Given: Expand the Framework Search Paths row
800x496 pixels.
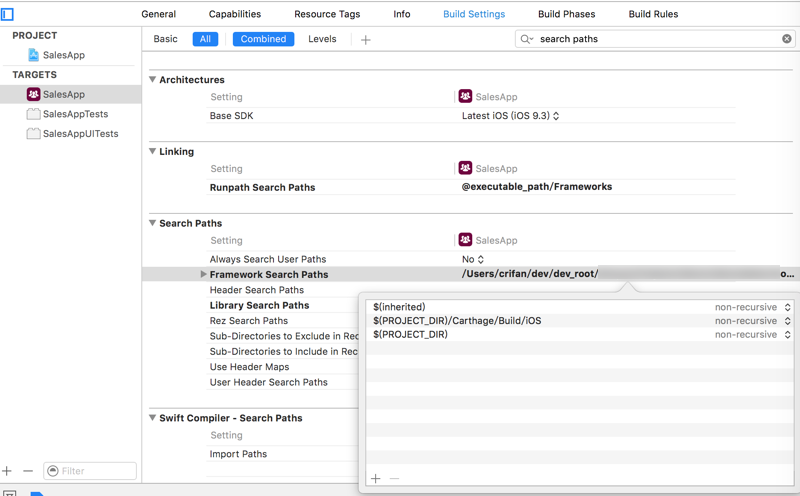Looking at the screenshot, I should click(x=203, y=274).
